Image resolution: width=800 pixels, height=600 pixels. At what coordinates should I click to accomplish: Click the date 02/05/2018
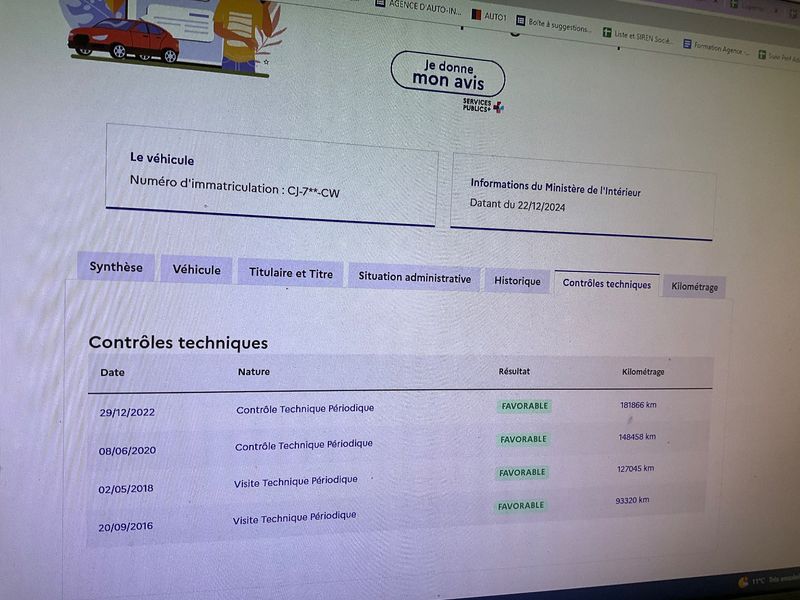pyautogui.click(x=126, y=489)
